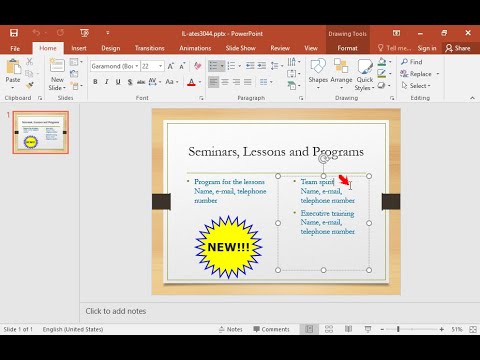Viewport: 480px width, 360px height.
Task: Toggle text shadow
Action: tap(130, 82)
